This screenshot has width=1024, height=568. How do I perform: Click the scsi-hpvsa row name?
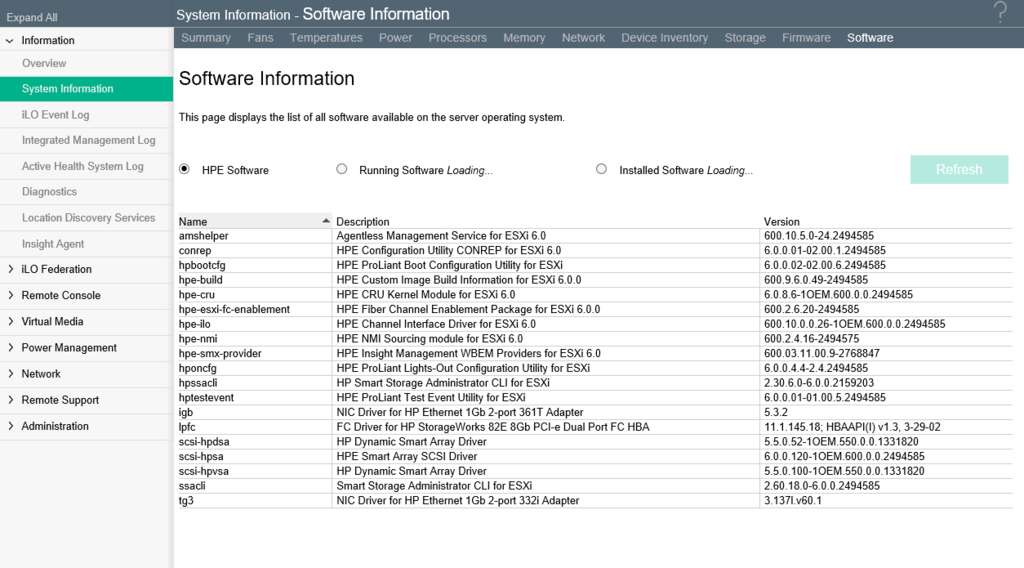tap(204, 471)
